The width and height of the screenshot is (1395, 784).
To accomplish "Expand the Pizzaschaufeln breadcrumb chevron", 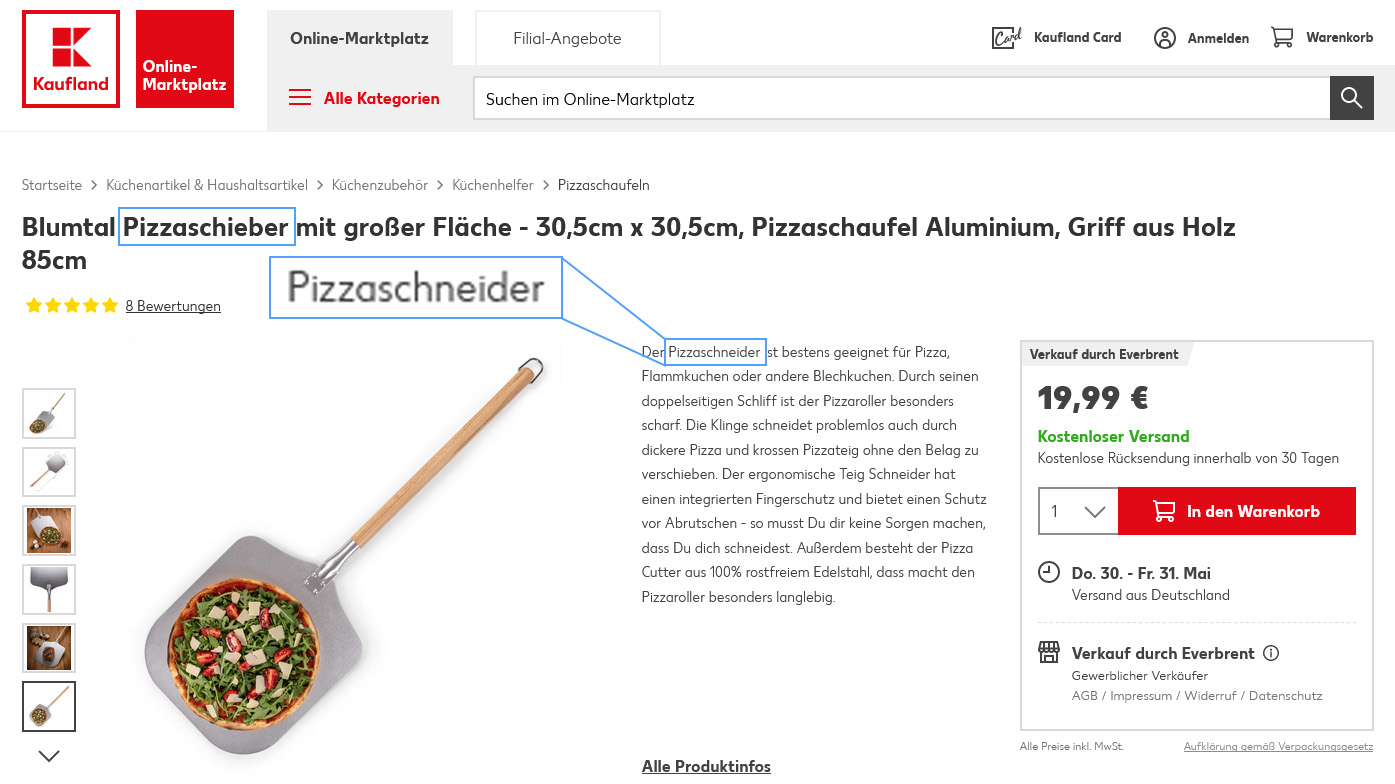I will click(547, 185).
